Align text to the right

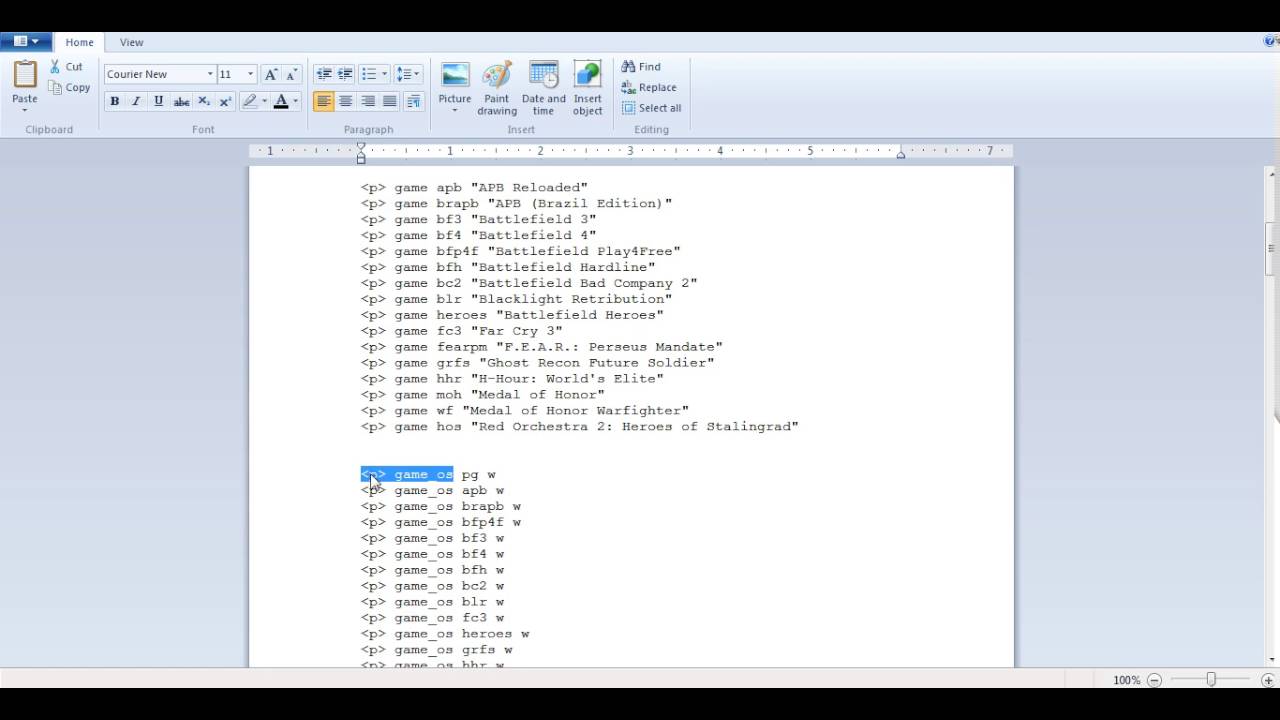pyautogui.click(x=368, y=101)
